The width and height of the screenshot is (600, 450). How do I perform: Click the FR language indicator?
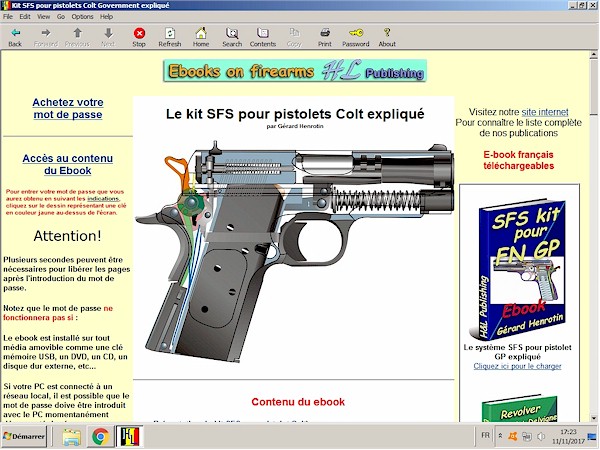[x=485, y=435]
